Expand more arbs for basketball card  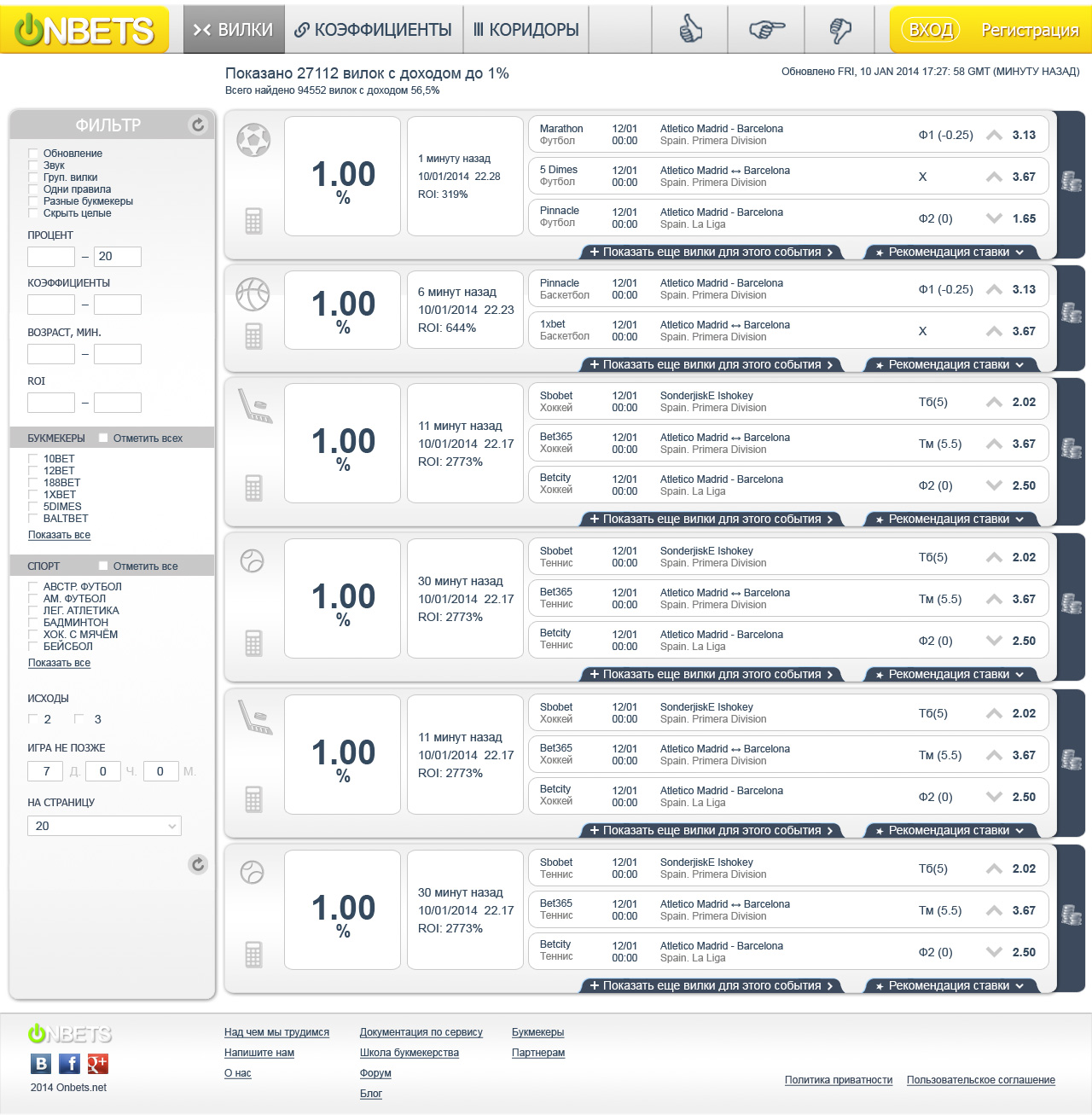pos(712,364)
